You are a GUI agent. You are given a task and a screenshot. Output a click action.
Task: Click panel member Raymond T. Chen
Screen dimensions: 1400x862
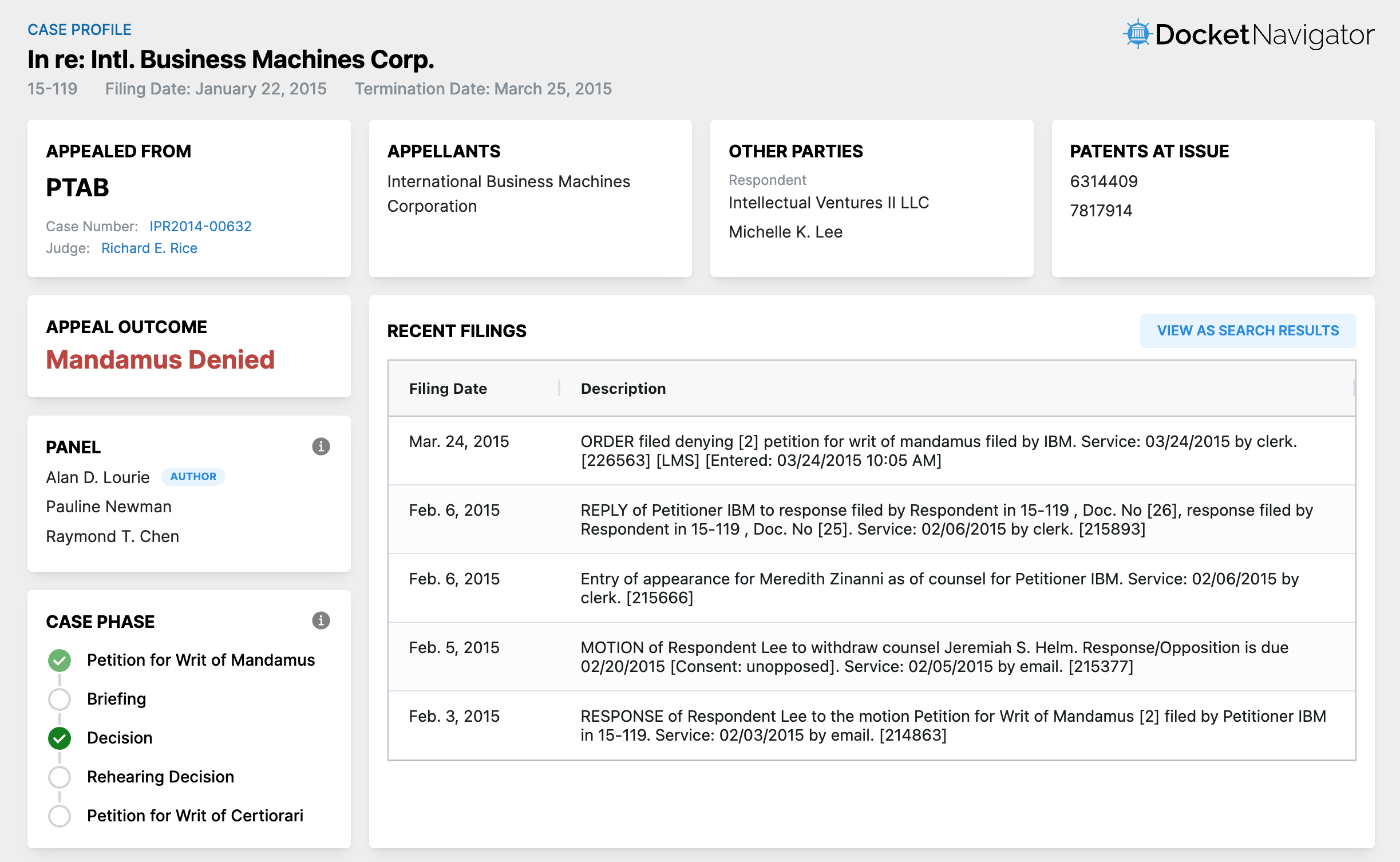pos(113,536)
